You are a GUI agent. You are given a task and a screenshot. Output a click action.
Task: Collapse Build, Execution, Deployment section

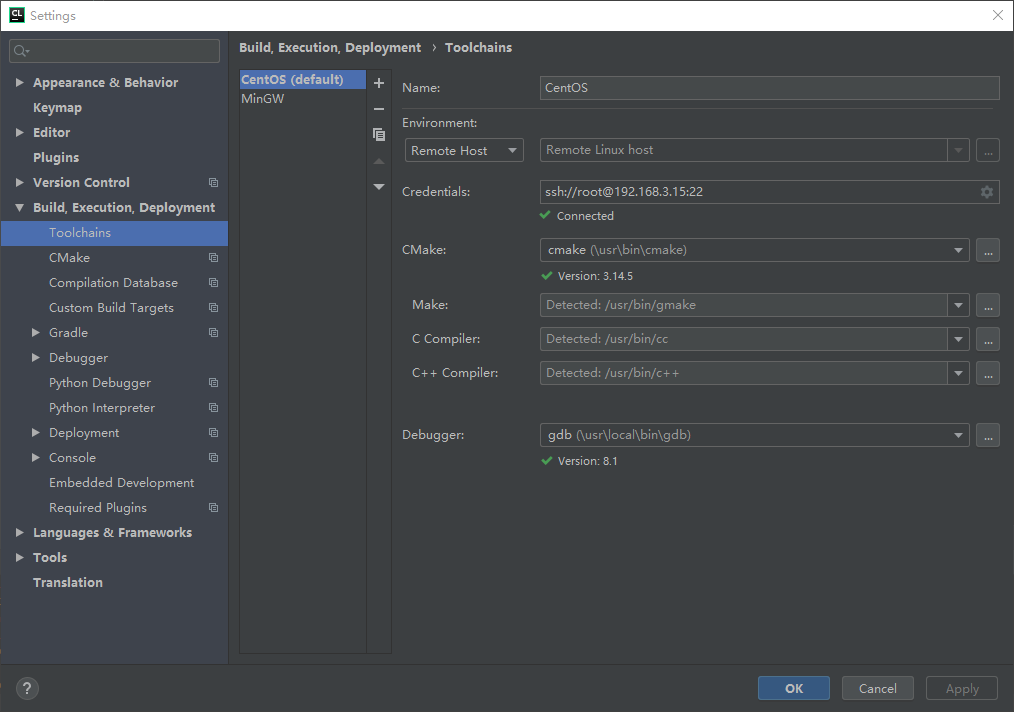click(x=20, y=208)
